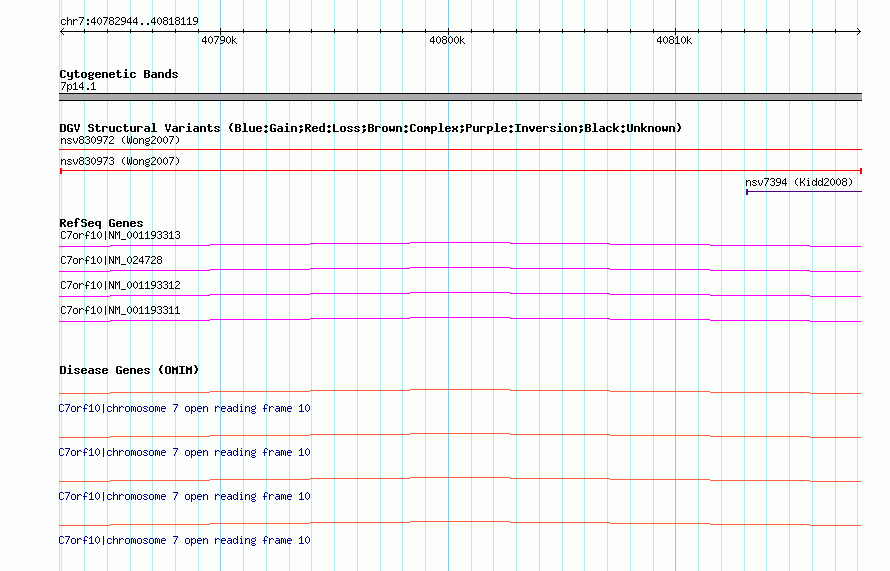Open the first C7orf10 OMIM disease gene link

point(184,408)
